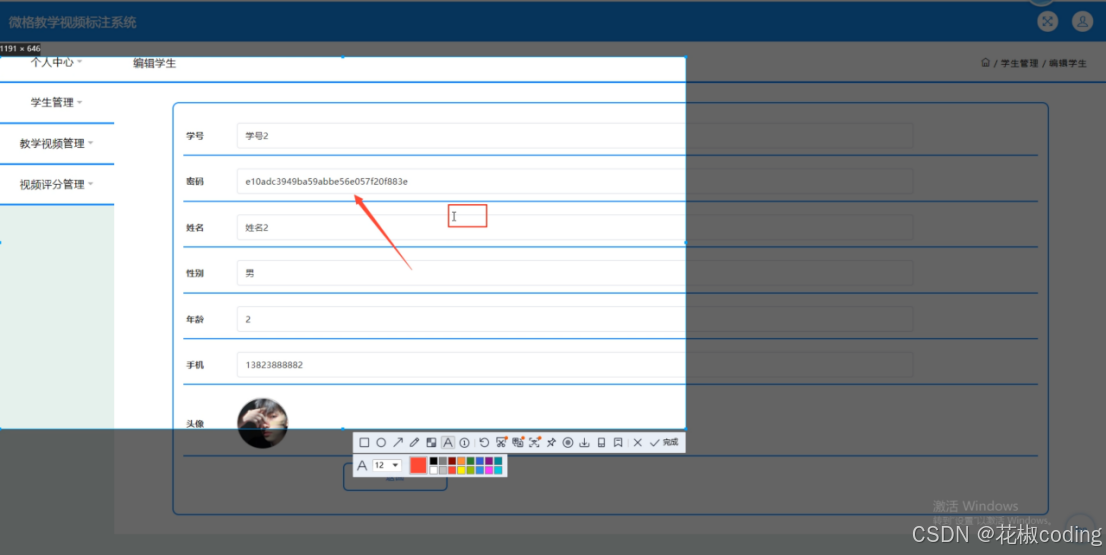Select the numbered marker tool

pyautogui.click(x=464, y=443)
